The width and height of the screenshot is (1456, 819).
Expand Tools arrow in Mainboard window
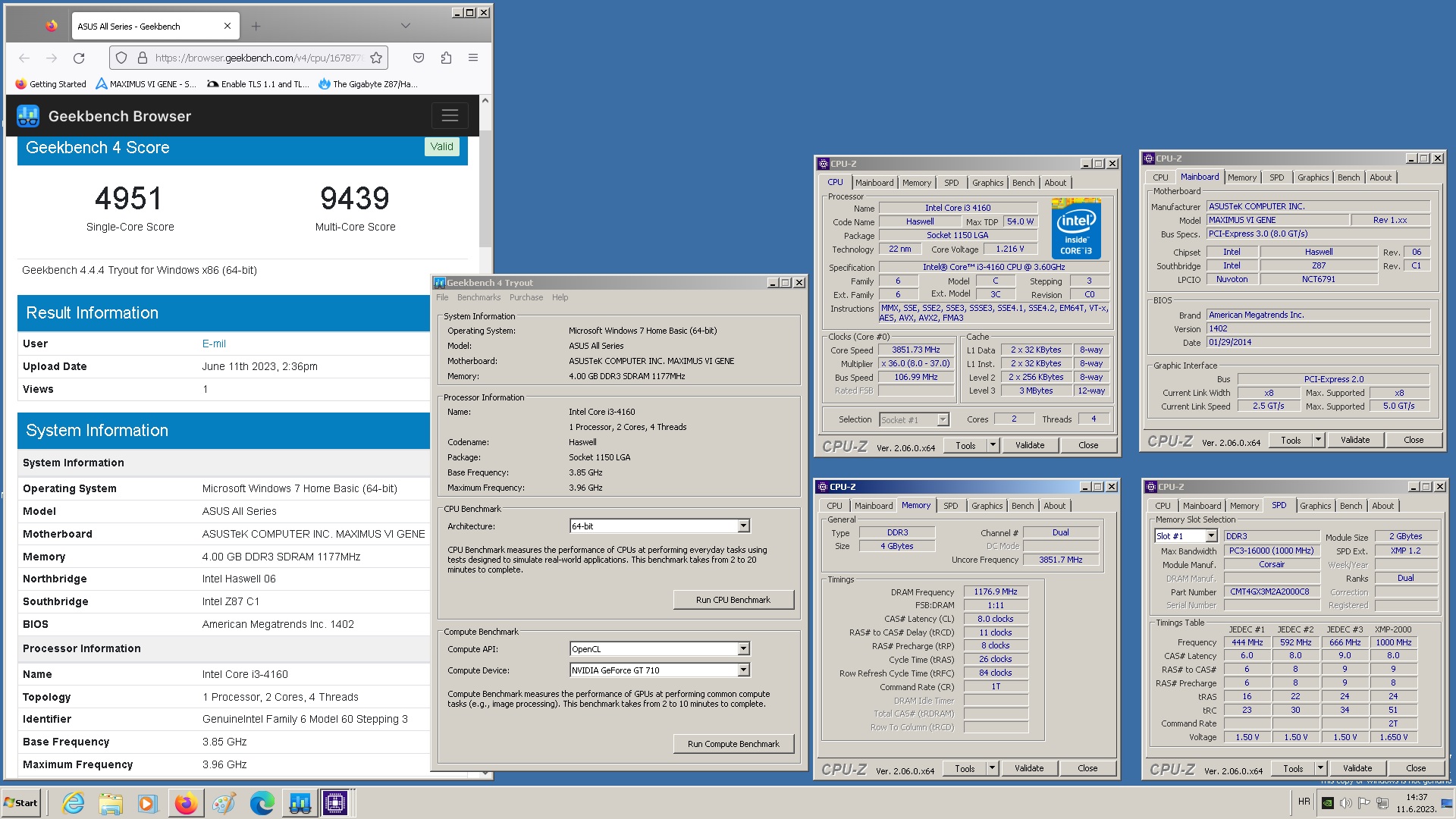coord(1318,440)
